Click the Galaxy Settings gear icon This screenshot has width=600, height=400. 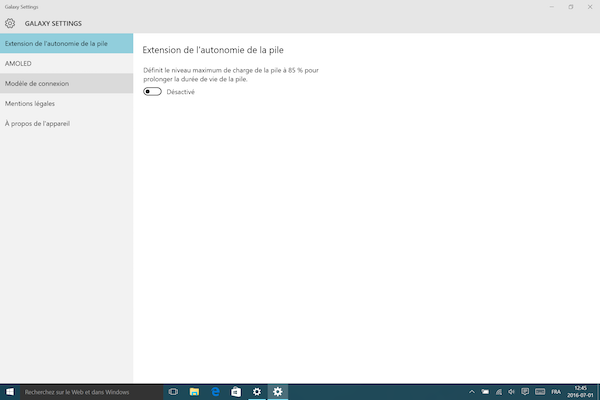click(x=10, y=23)
